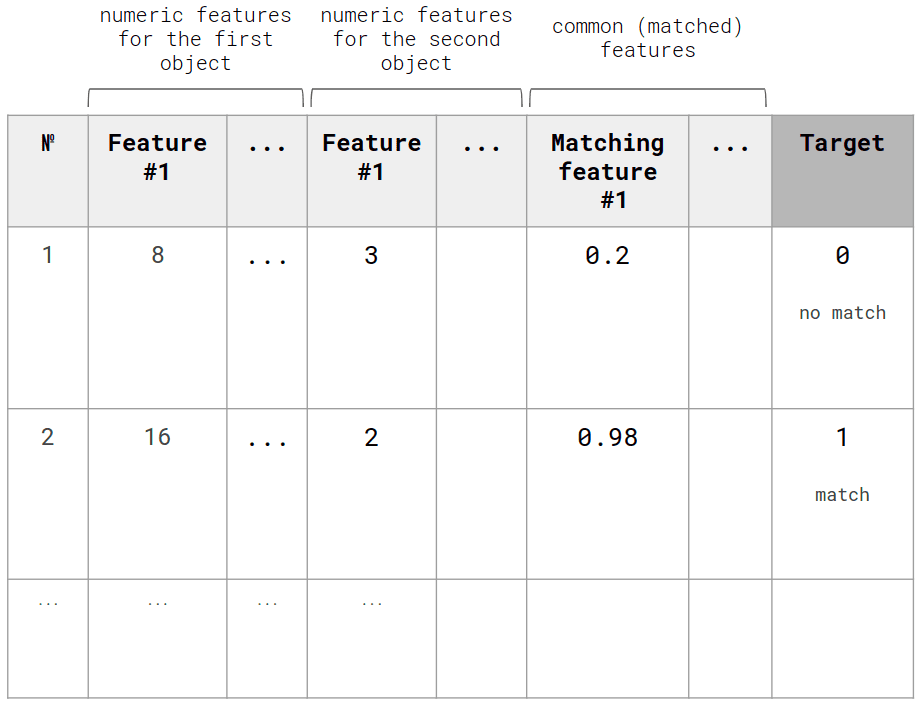Click the Target column header
This screenshot has height=703, width=921.
(842, 144)
